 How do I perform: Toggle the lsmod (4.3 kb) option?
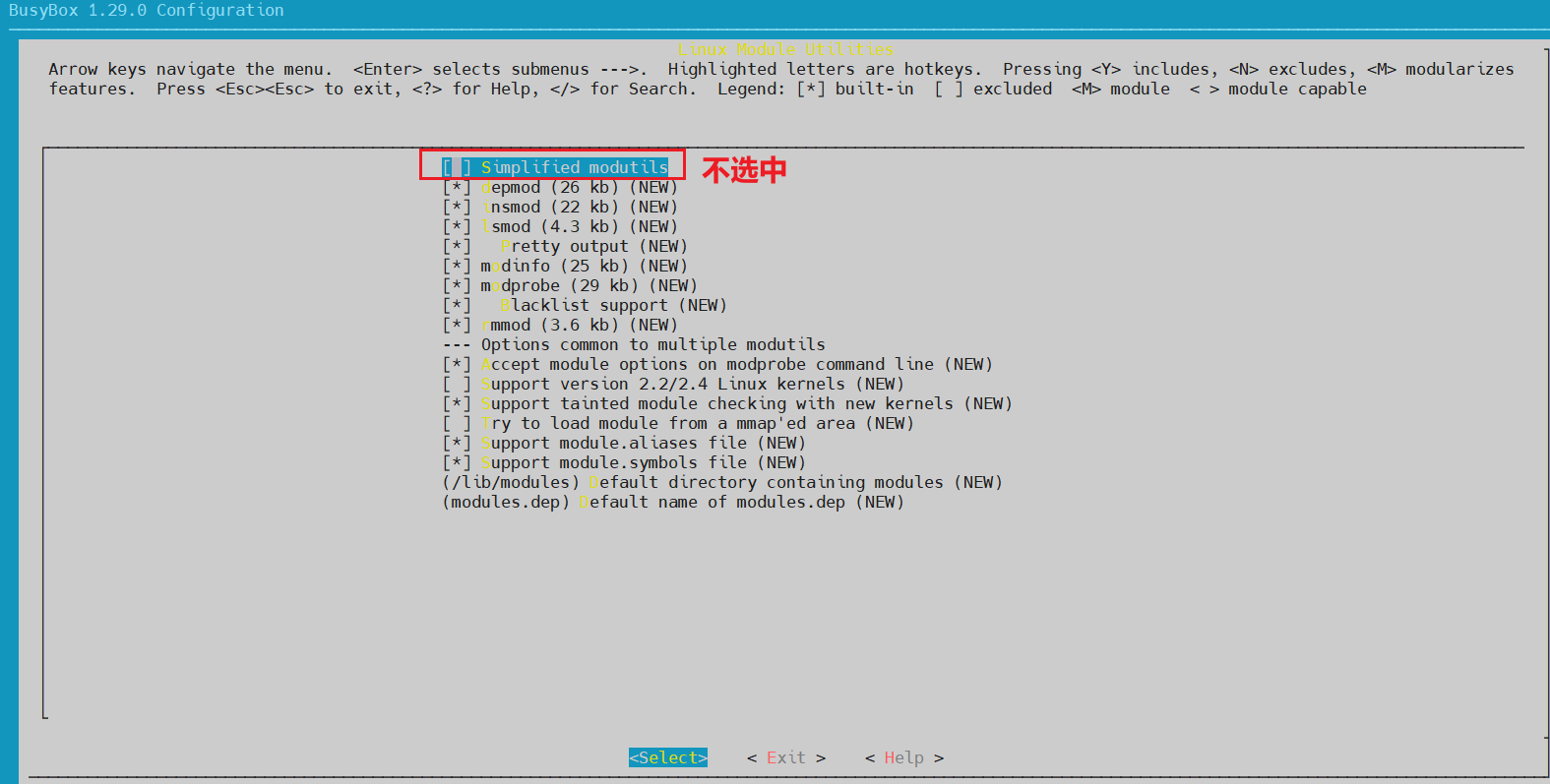[x=560, y=226]
